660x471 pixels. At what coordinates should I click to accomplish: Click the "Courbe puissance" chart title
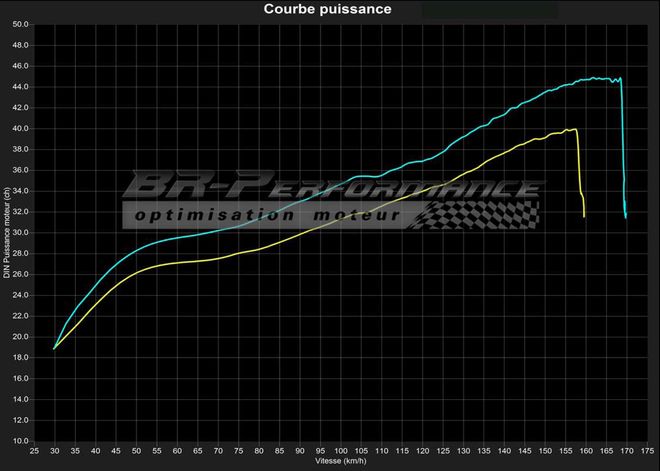click(327, 9)
